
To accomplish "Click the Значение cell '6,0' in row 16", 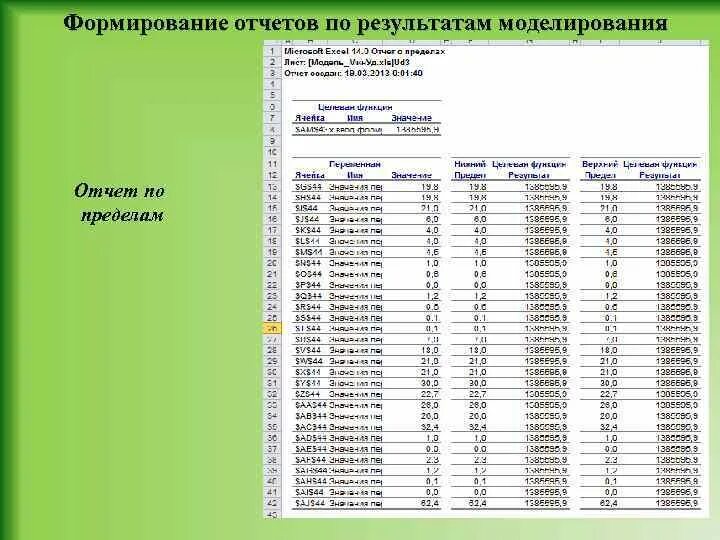I will click(x=432, y=219).
